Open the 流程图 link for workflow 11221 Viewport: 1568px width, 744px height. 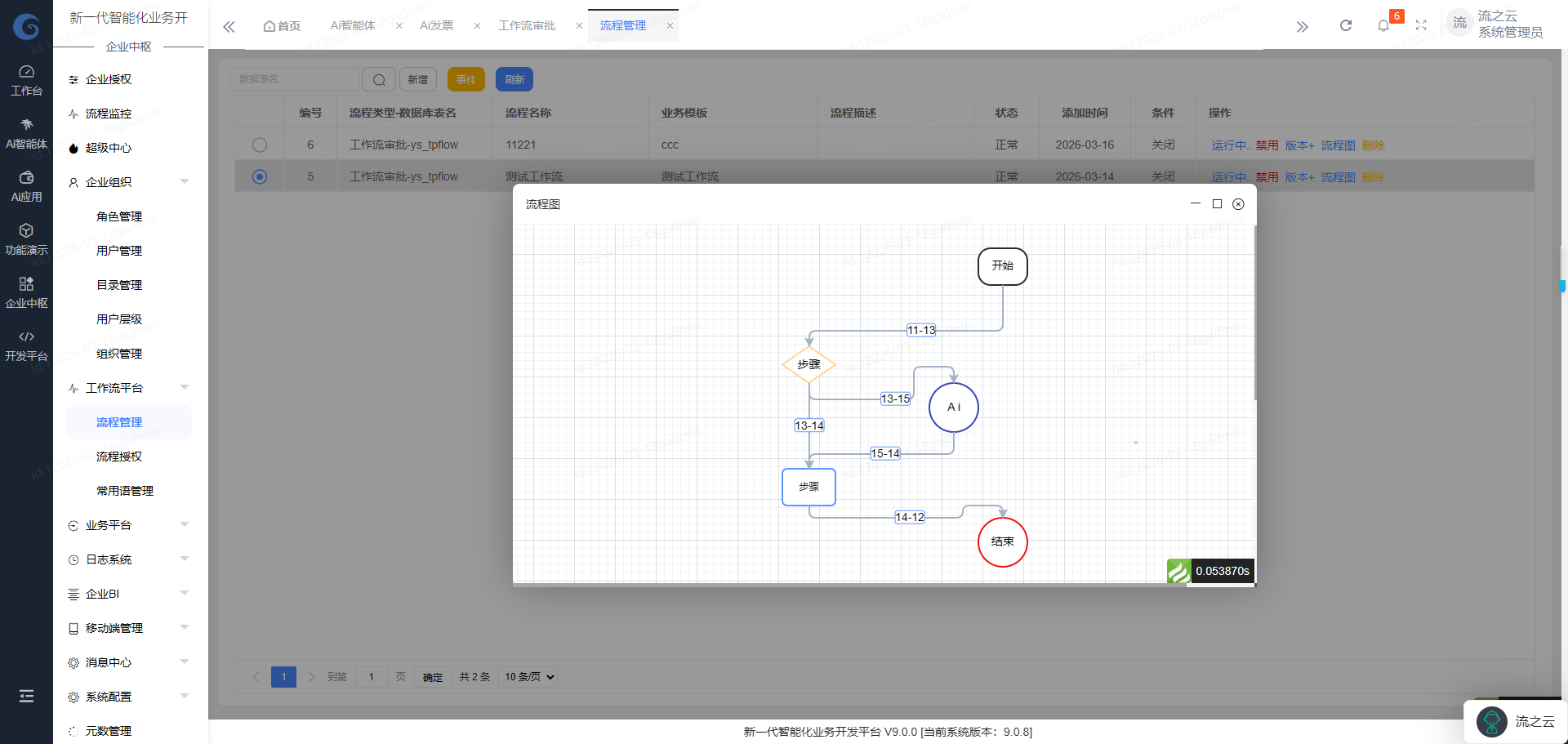[x=1337, y=145]
